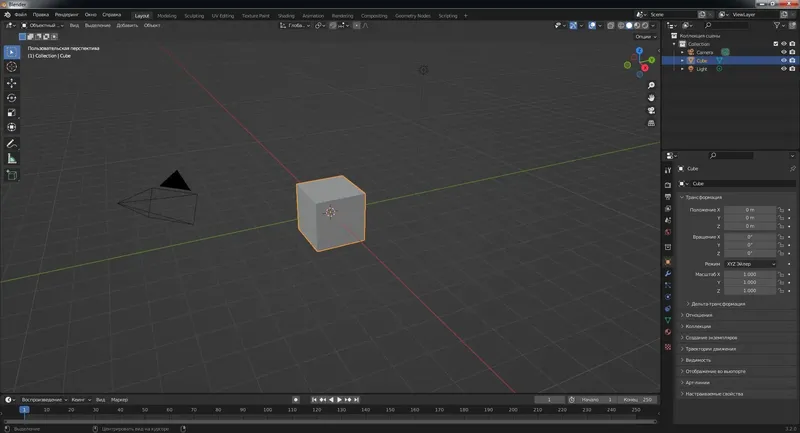800x433 pixels.
Task: Open rotation mode XYZ Euler dropdown
Action: pyautogui.click(x=750, y=264)
